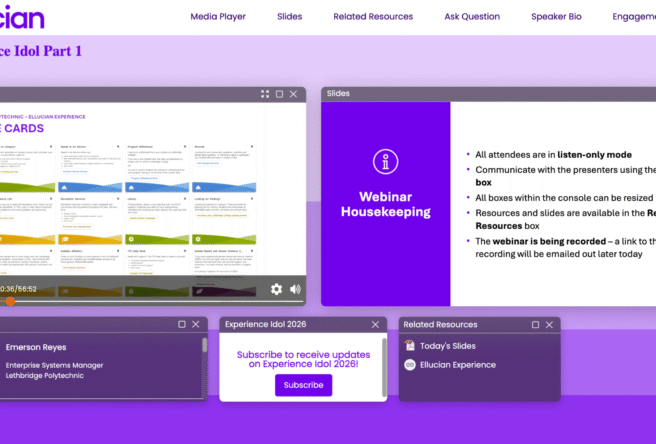
Task: Mute the video using speaker icon
Action: 295,289
